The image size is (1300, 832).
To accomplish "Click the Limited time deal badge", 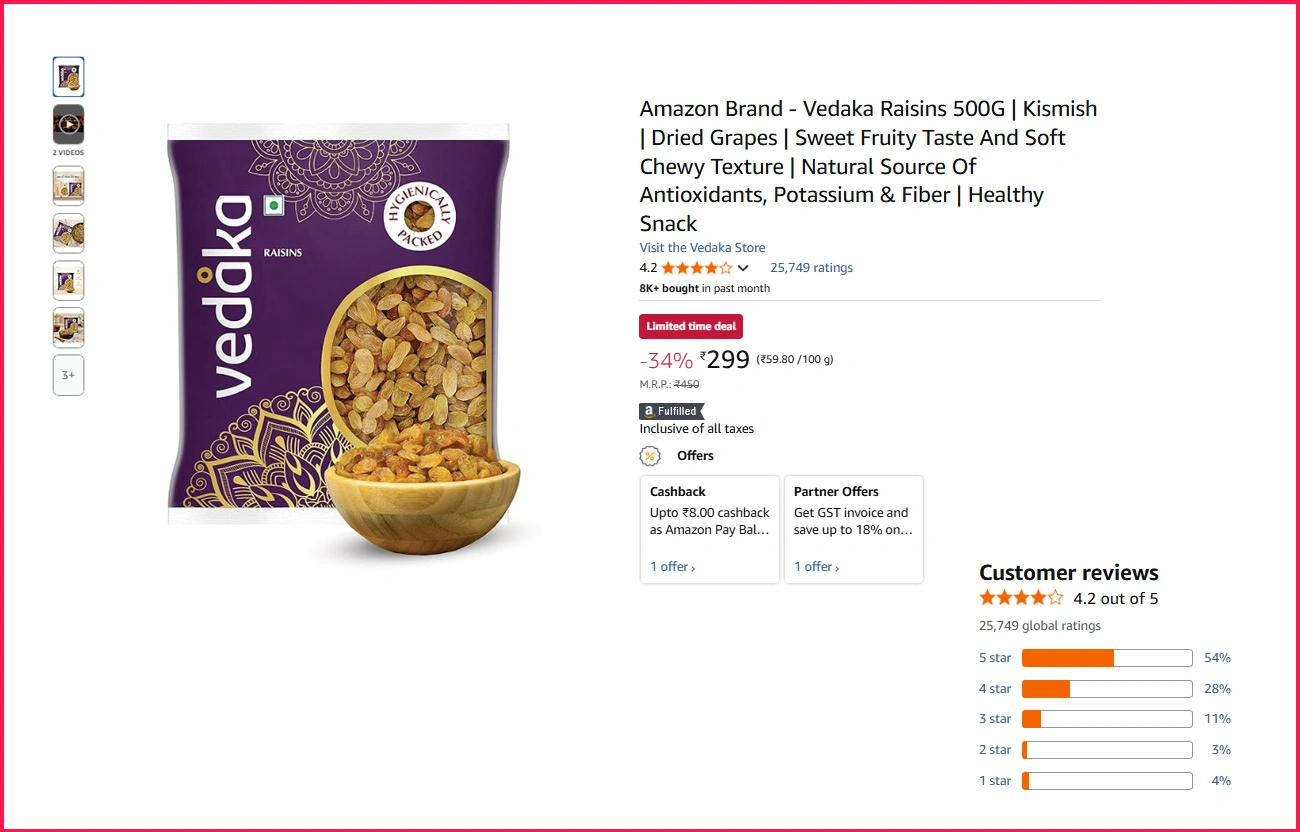I will tap(691, 326).
